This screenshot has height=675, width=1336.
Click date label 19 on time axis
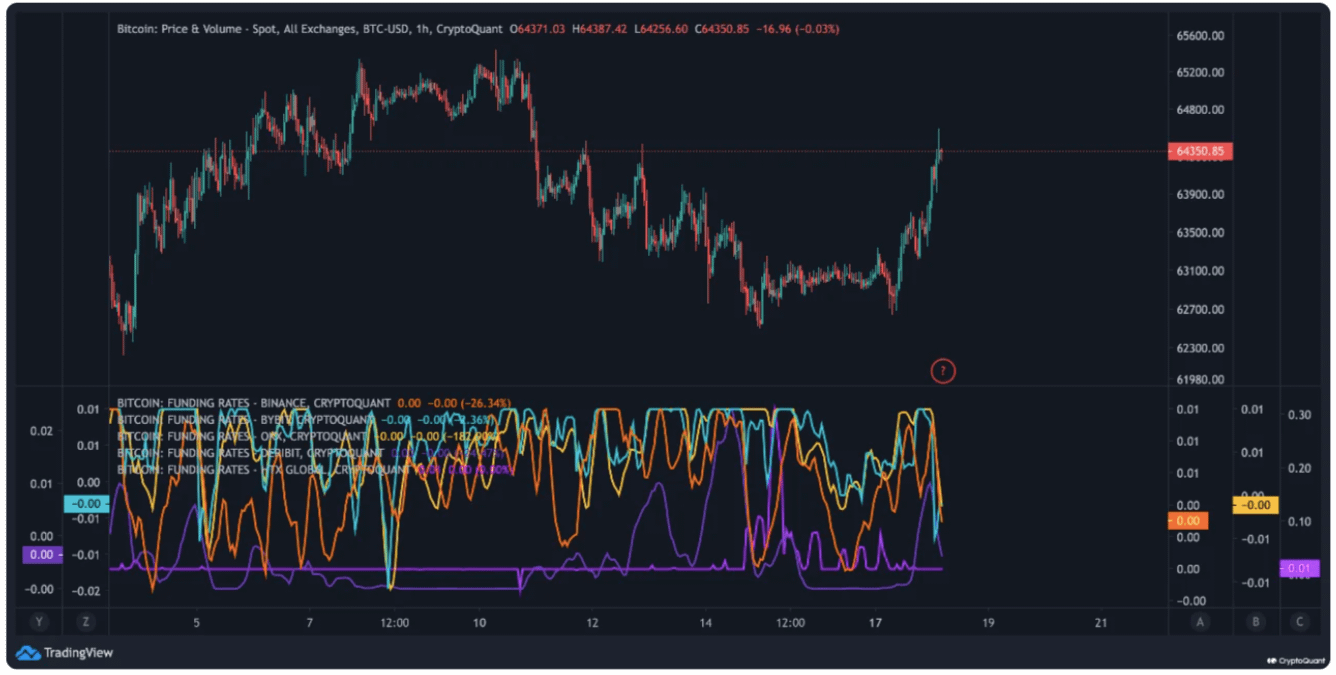(x=988, y=623)
